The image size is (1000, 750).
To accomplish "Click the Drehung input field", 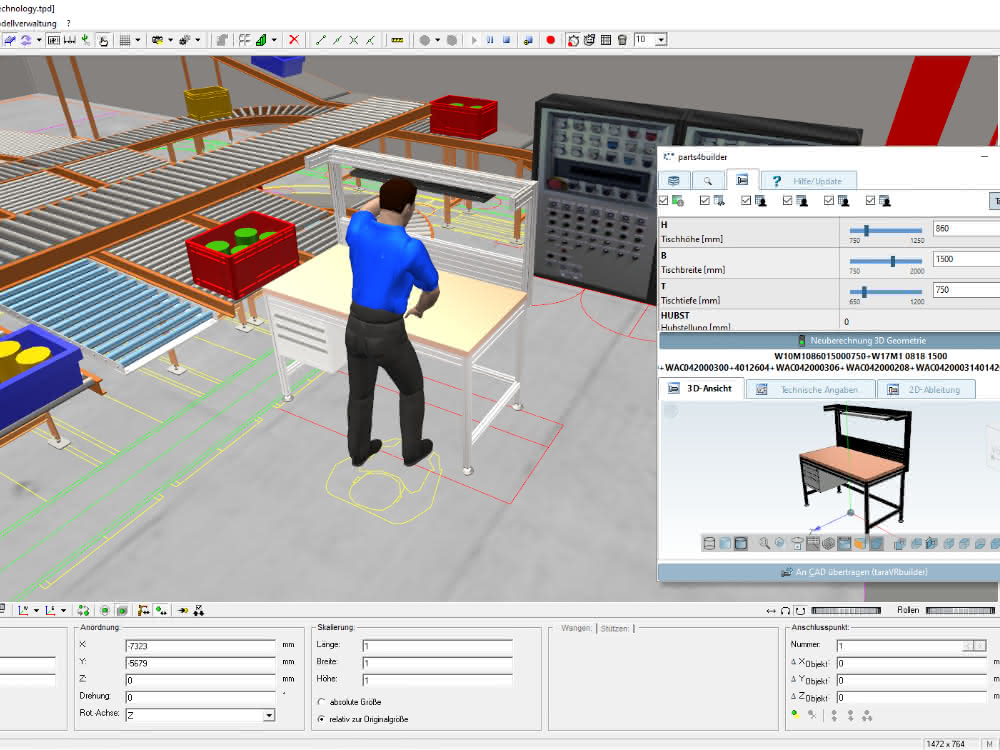I will pyautogui.click(x=200, y=698).
